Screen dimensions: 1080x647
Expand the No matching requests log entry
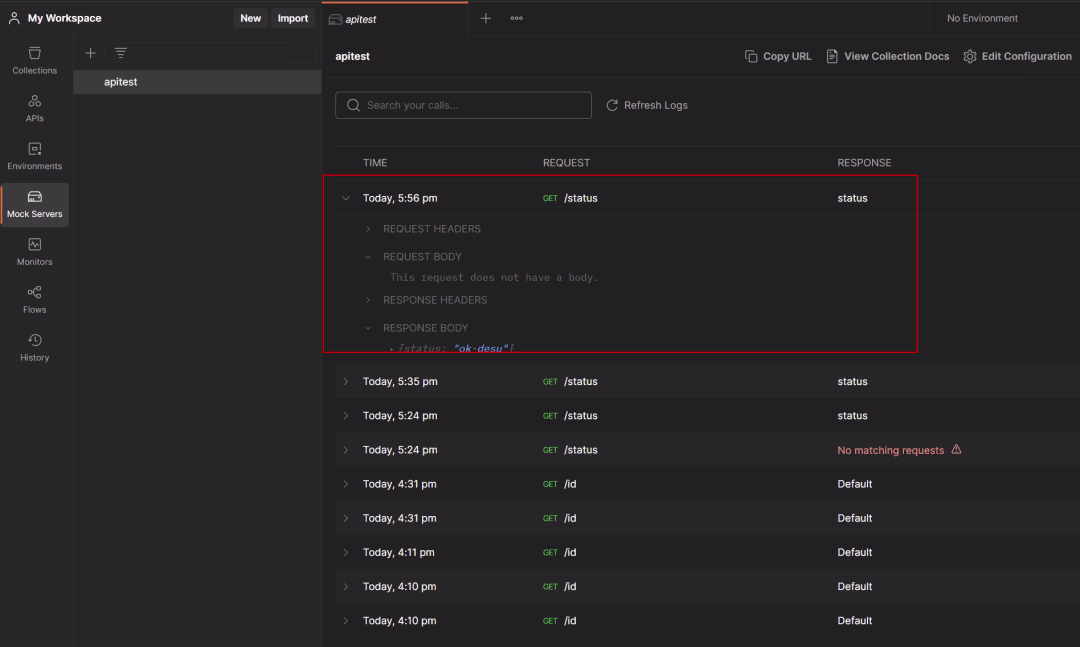pyautogui.click(x=346, y=450)
